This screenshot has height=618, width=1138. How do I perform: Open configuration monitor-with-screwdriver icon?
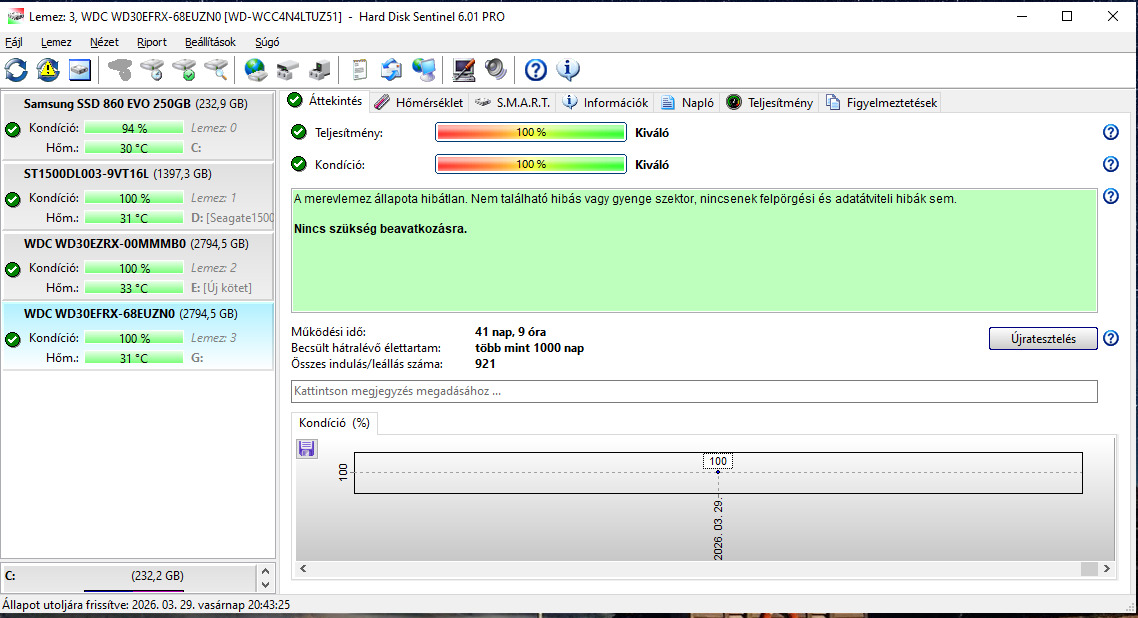coord(463,70)
